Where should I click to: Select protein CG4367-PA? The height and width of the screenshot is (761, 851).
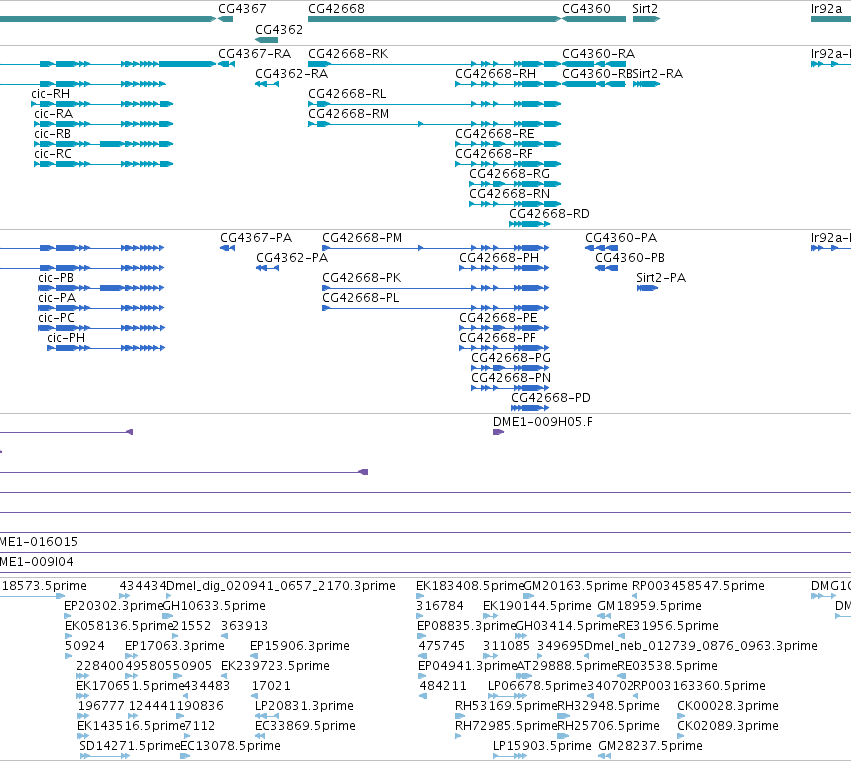(256, 238)
